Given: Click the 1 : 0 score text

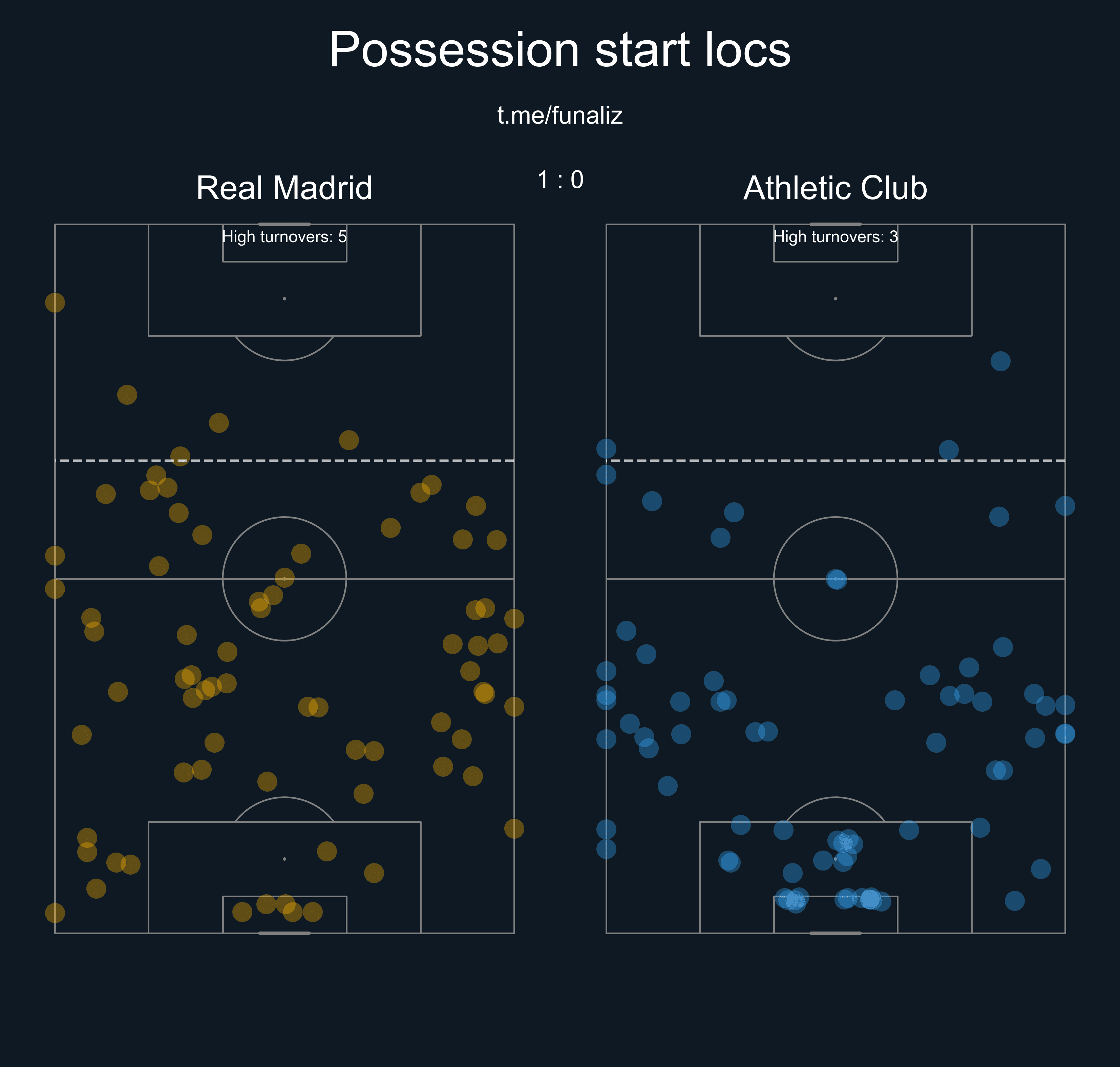Looking at the screenshot, I should pos(560,180).
